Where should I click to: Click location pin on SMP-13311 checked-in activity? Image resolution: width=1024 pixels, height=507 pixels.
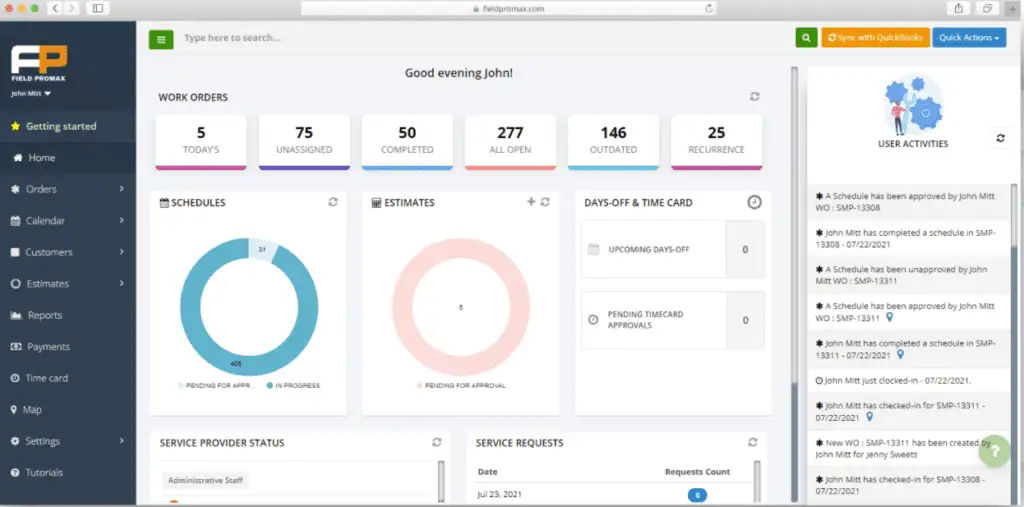(869, 416)
